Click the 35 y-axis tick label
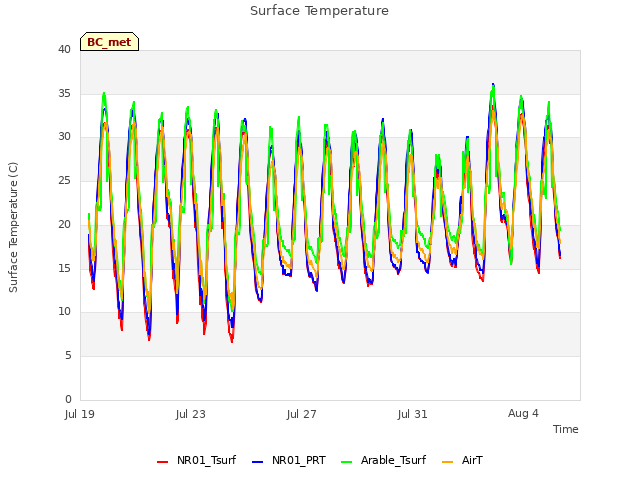 pyautogui.click(x=64, y=93)
